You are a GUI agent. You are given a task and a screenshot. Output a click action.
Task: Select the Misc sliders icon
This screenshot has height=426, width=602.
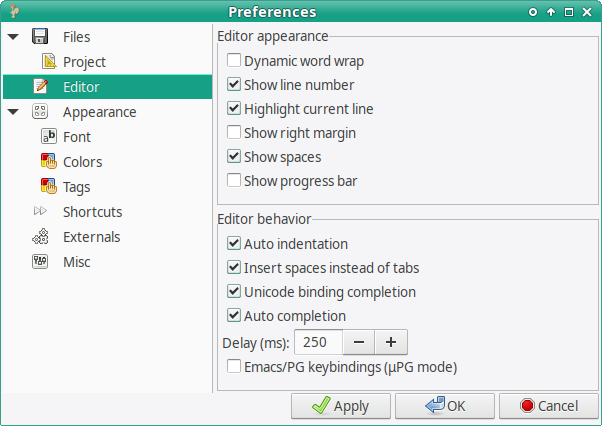click(x=40, y=261)
